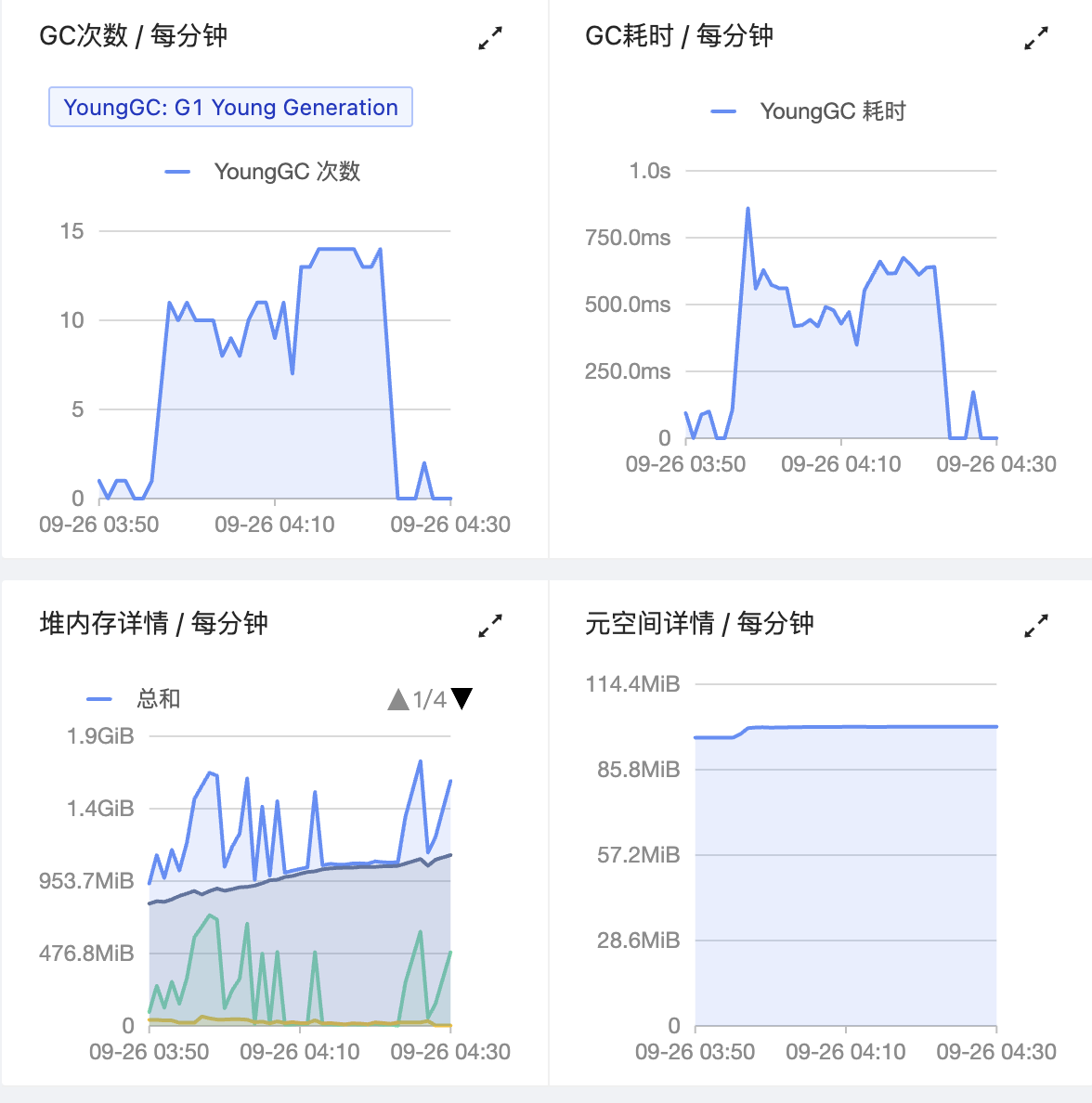Click 09-26 04:10 tick on GC次数 chart

coord(275,525)
